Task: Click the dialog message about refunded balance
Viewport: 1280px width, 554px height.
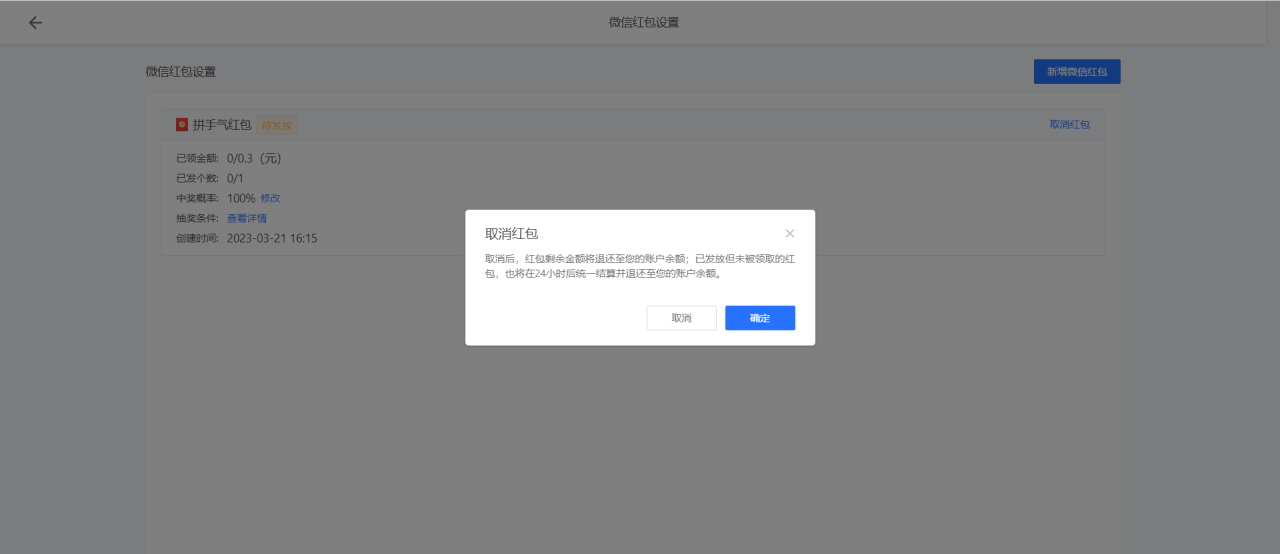Action: tap(640, 265)
